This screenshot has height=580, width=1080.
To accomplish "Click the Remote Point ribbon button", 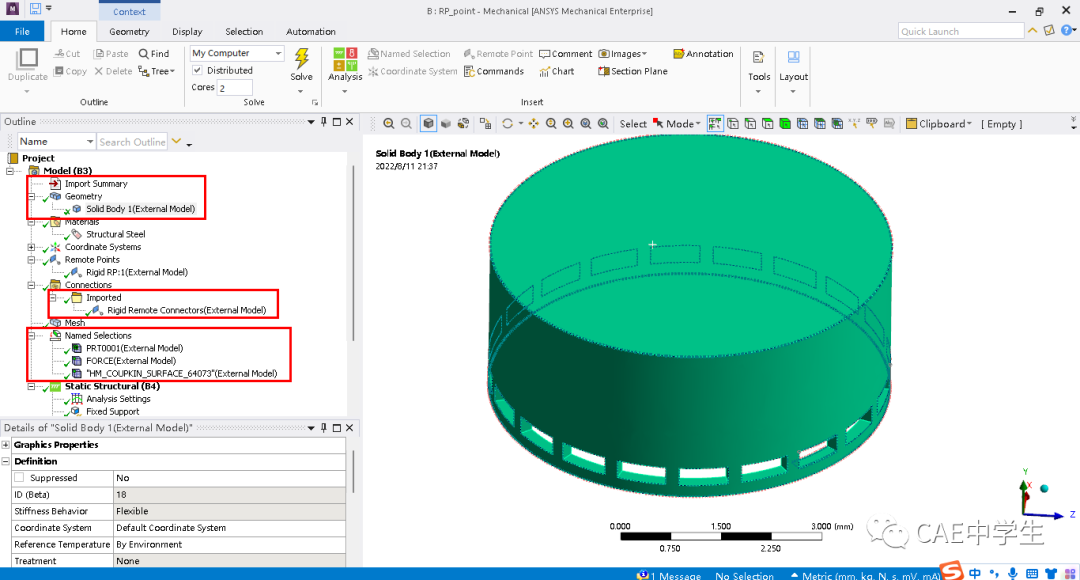I will coord(498,54).
